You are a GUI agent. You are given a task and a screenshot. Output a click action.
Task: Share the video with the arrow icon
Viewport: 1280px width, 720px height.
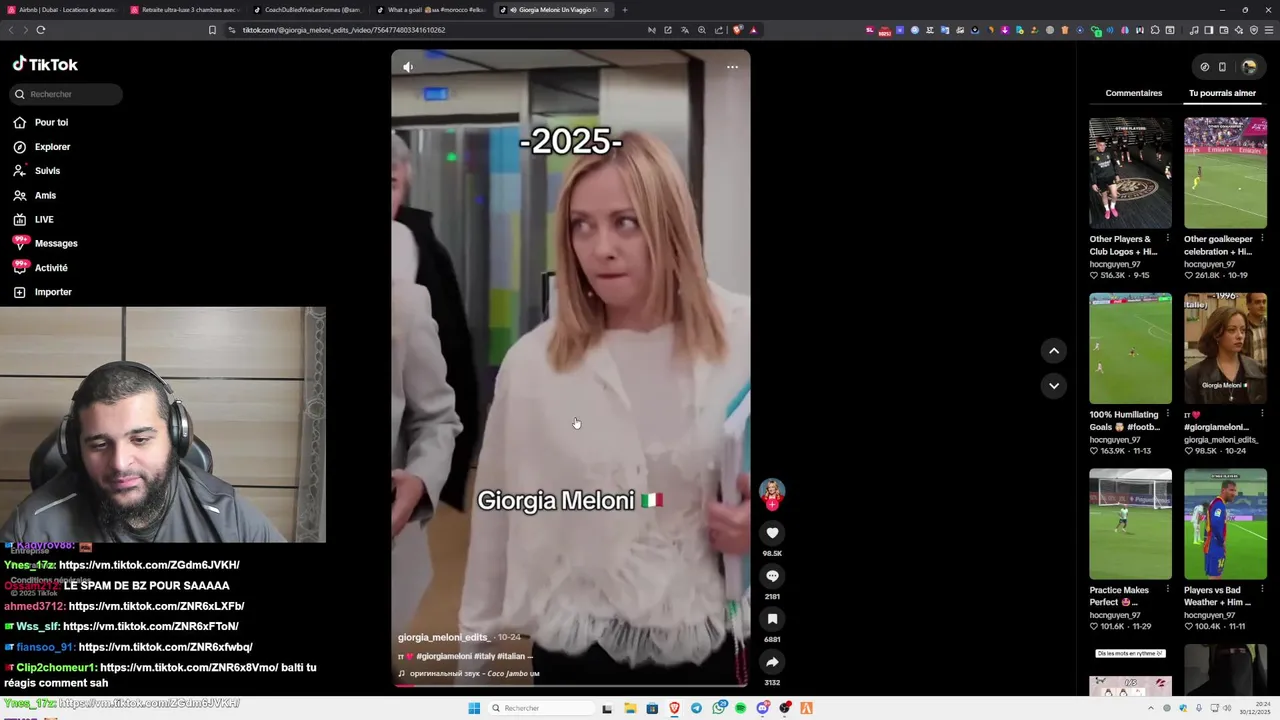click(x=772, y=662)
